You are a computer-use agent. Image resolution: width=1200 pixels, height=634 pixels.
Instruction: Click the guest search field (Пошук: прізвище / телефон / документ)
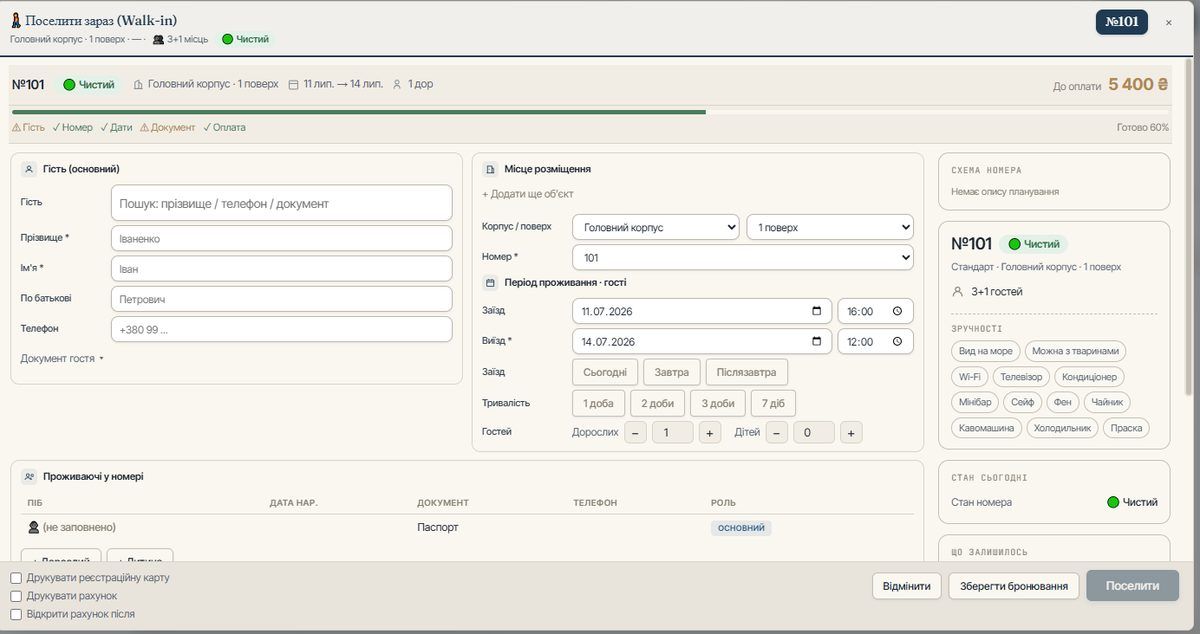(281, 203)
